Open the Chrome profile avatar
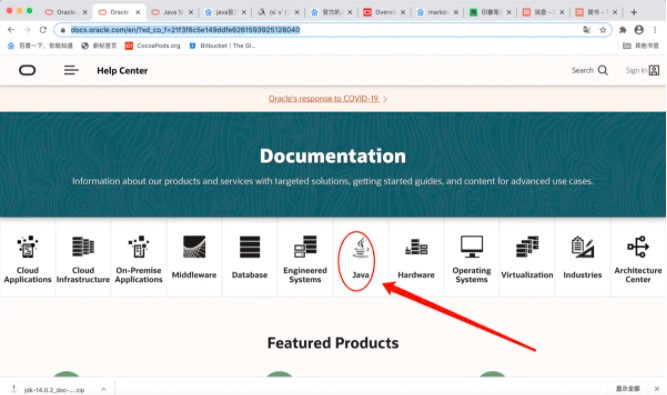Image resolution: width=667 pixels, height=395 pixels. 639,30
